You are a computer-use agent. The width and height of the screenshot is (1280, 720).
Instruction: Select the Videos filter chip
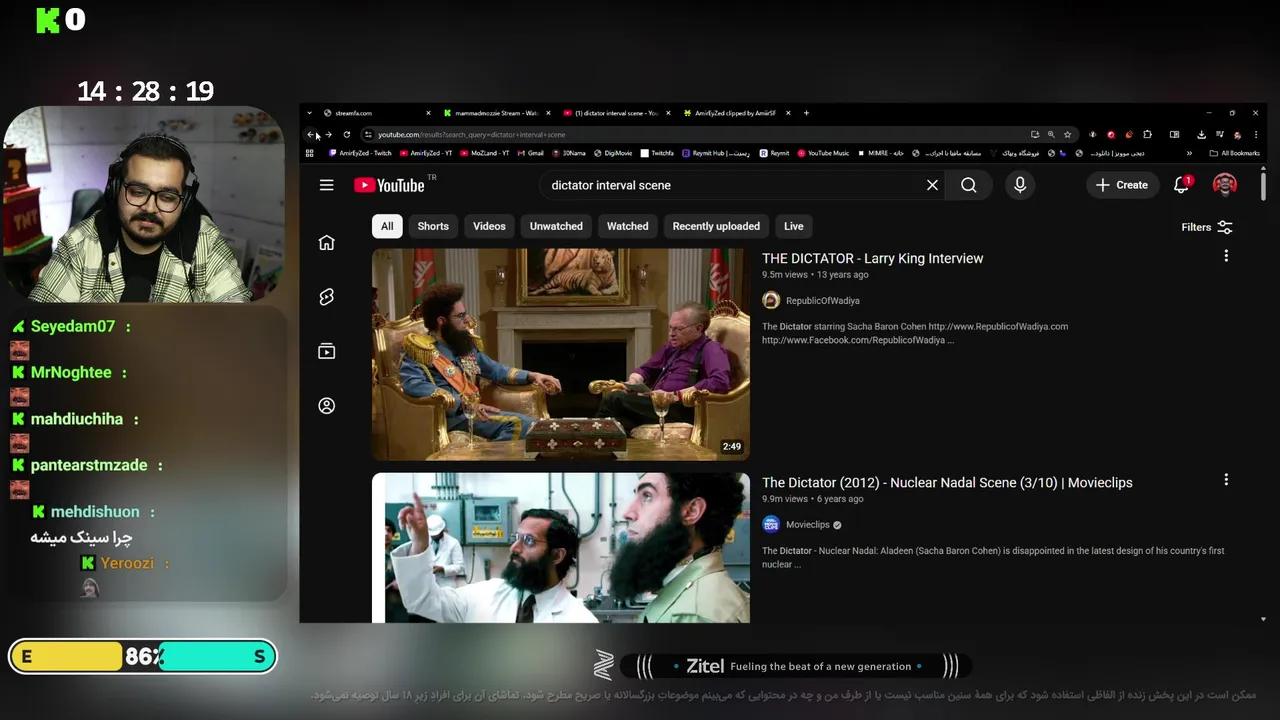(489, 226)
